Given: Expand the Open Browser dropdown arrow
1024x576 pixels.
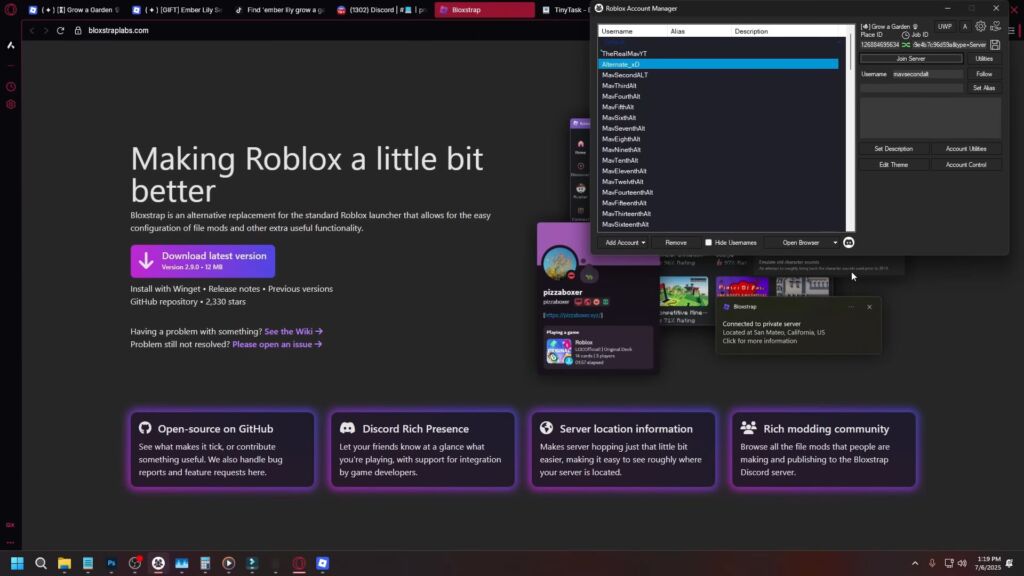Looking at the screenshot, I should (835, 242).
